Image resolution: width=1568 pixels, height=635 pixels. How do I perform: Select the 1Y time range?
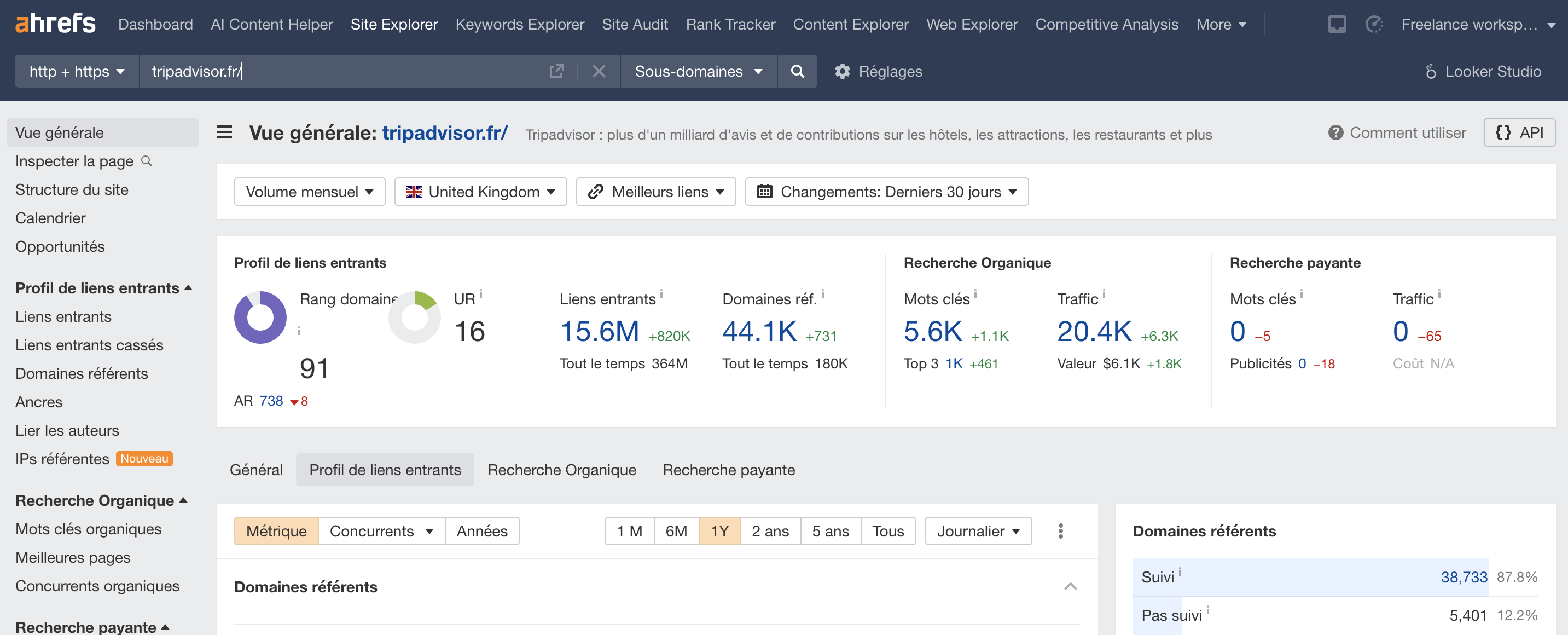719,531
